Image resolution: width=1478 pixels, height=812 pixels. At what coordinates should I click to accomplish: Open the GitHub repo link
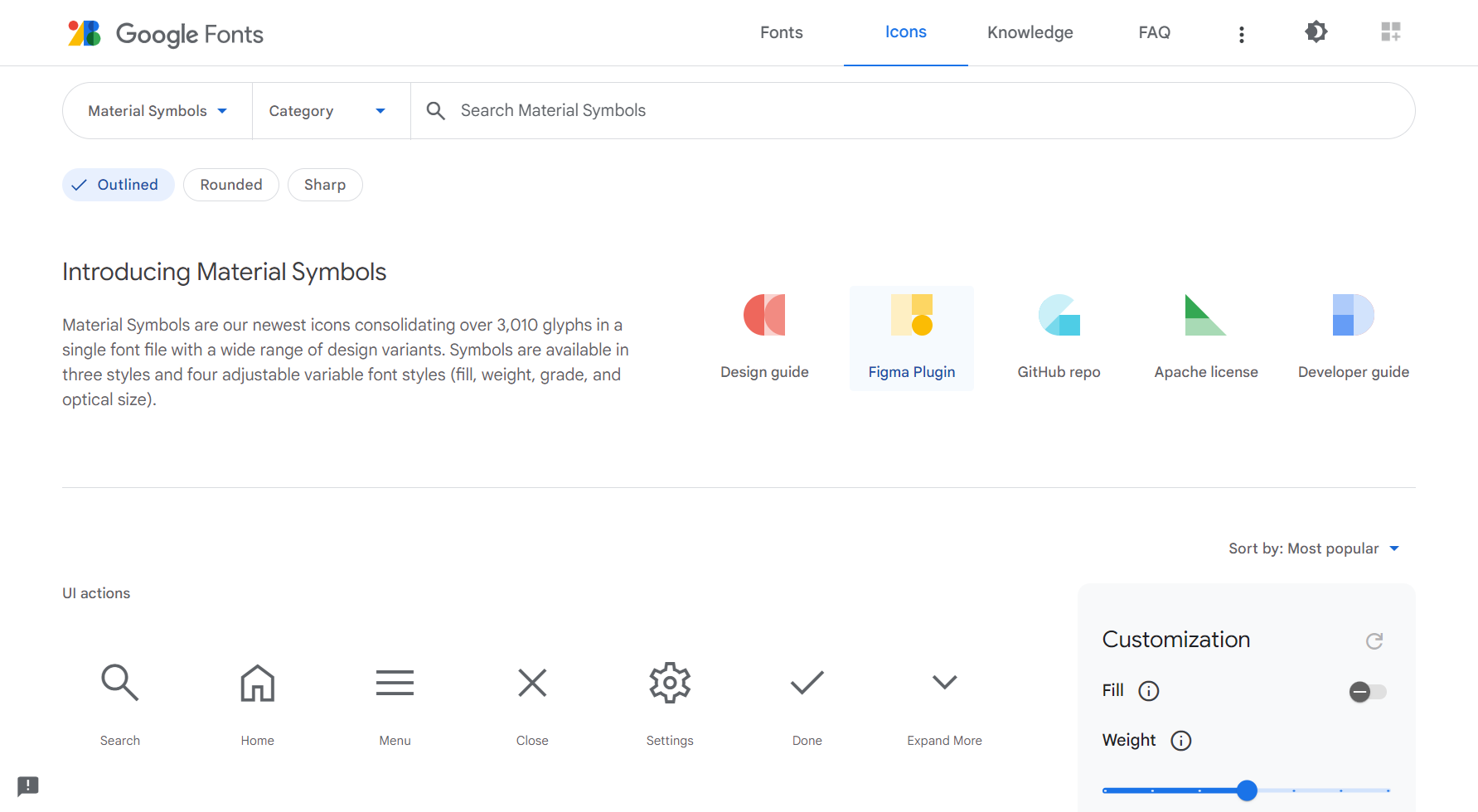(x=1059, y=338)
